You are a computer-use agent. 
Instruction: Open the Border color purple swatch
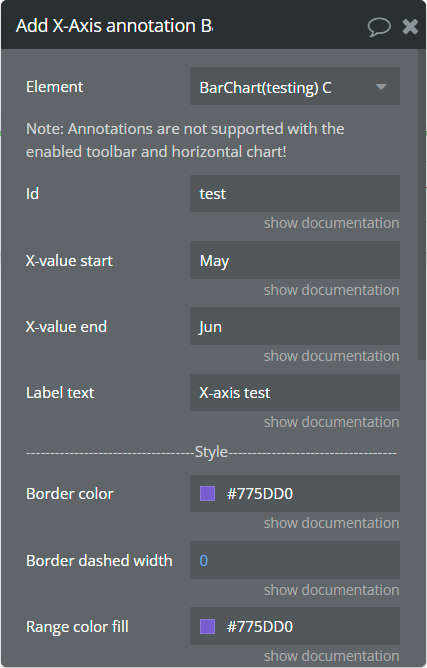pos(208,494)
